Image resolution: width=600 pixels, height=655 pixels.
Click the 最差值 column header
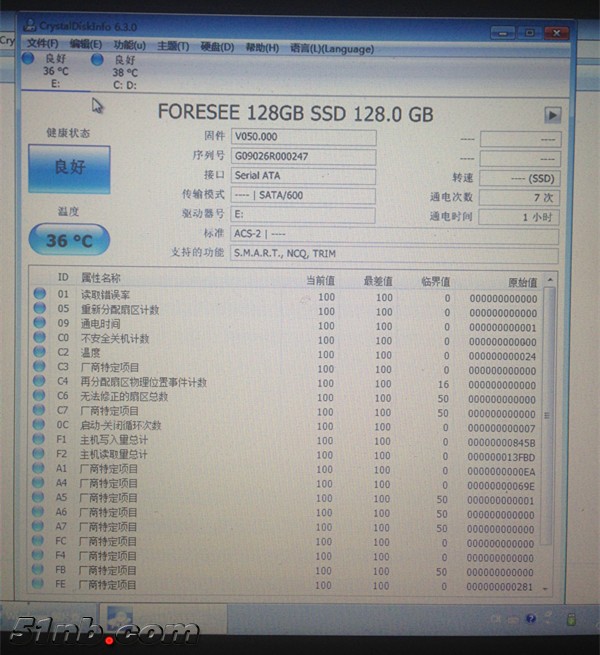pyautogui.click(x=378, y=282)
